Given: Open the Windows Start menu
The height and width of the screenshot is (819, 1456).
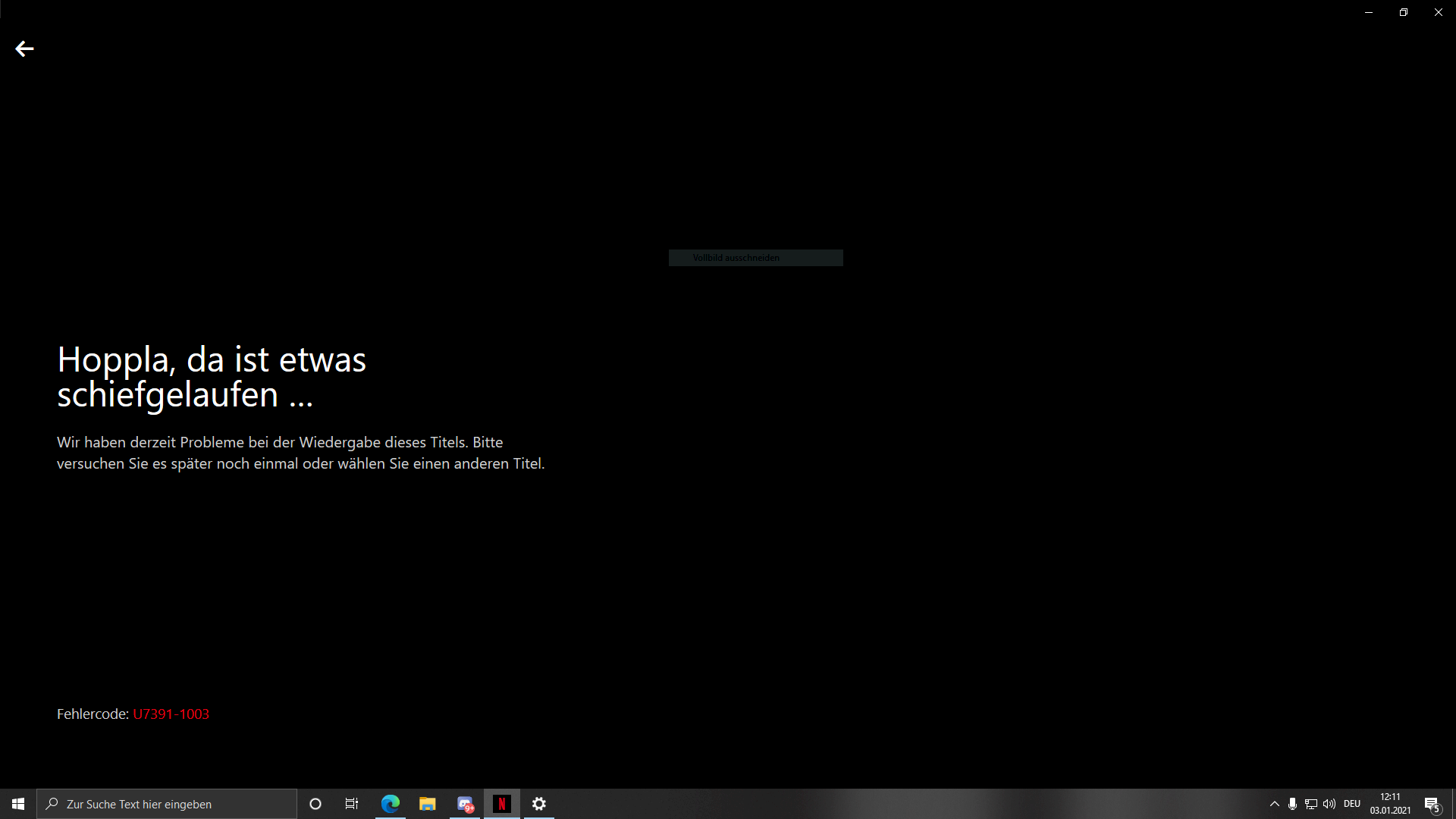Looking at the screenshot, I should pyautogui.click(x=18, y=804).
